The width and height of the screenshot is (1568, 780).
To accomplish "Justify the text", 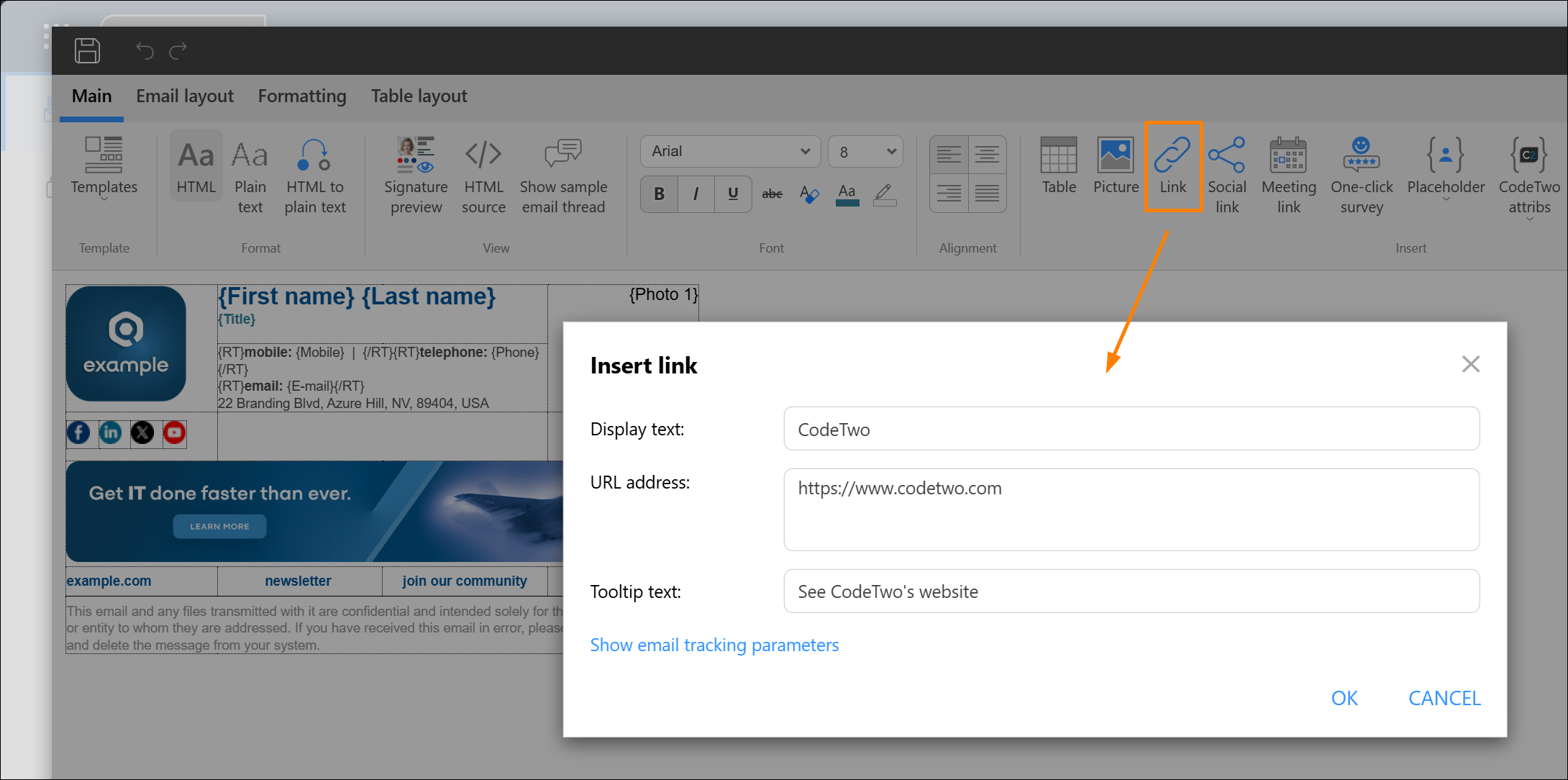I will click(x=987, y=193).
